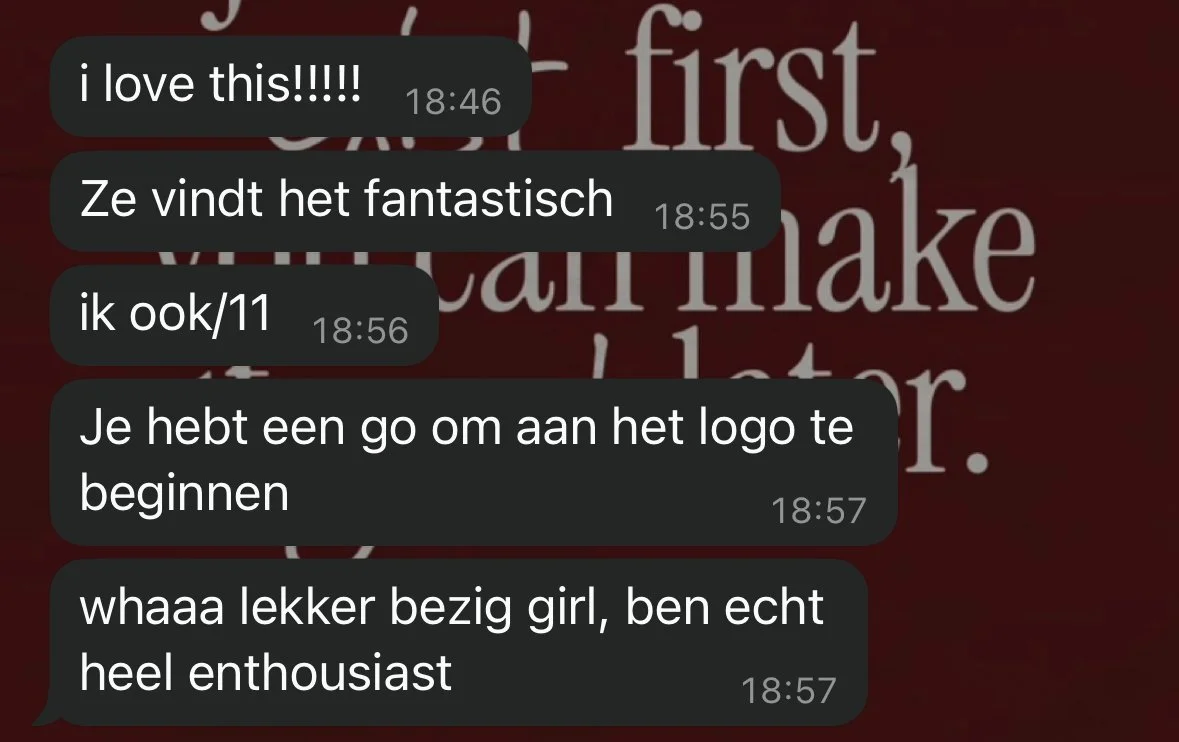Tap the words "heel enthousiast"
Viewport: 1179px width, 742px height.
pos(265,673)
